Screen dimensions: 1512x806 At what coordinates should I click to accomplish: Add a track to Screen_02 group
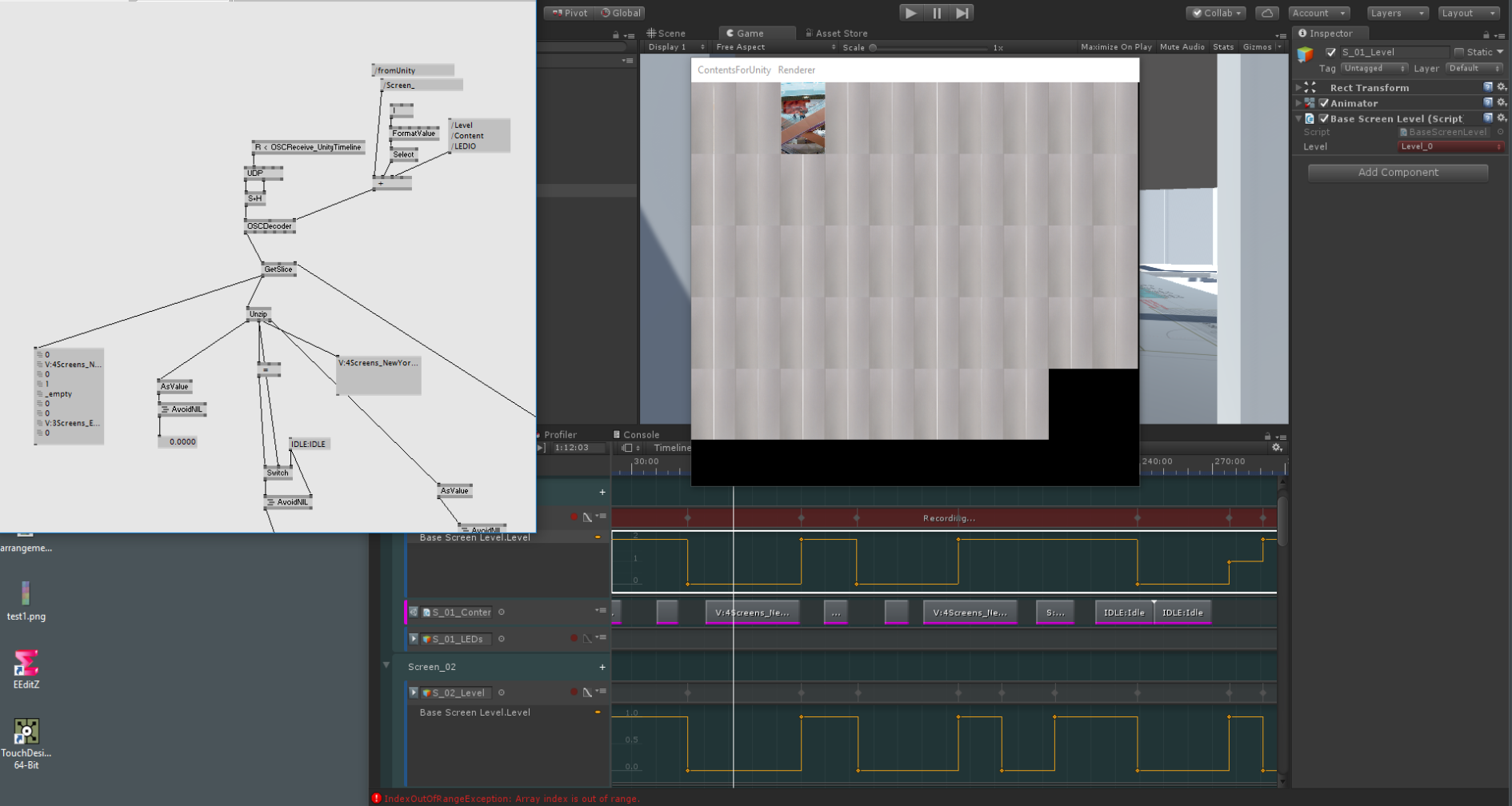pyautogui.click(x=602, y=667)
